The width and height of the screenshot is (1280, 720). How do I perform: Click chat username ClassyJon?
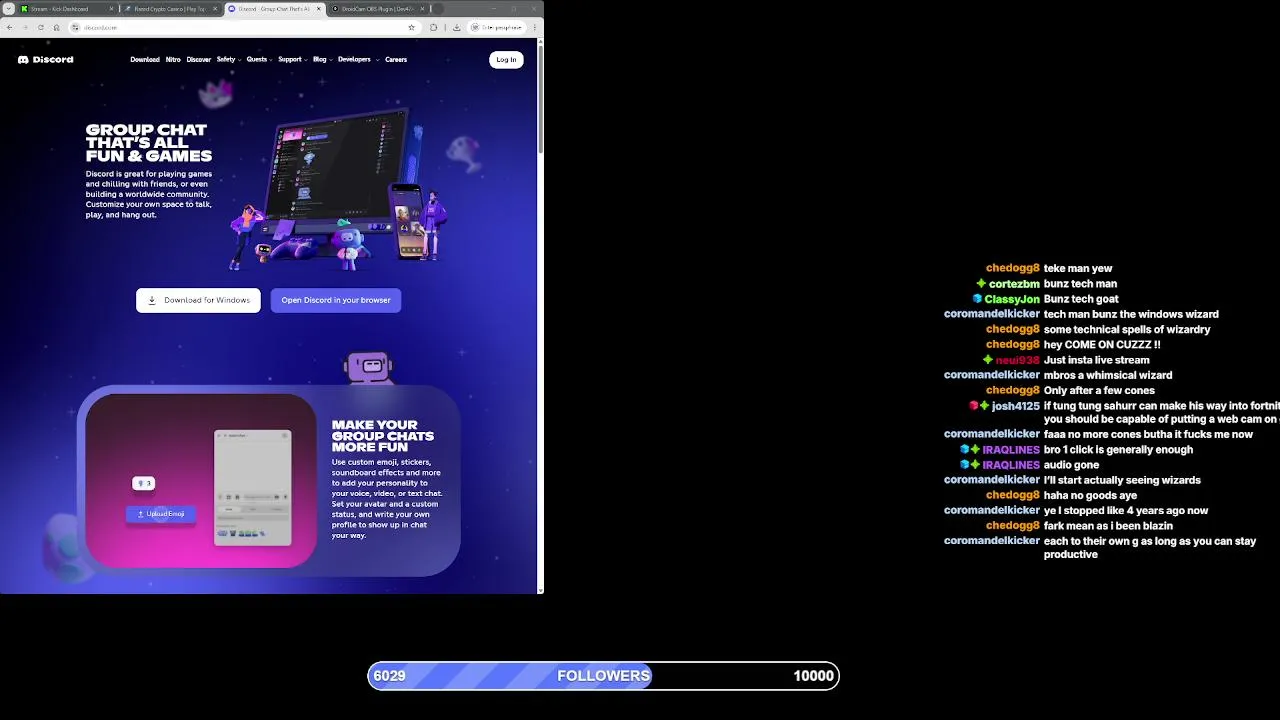point(1012,299)
